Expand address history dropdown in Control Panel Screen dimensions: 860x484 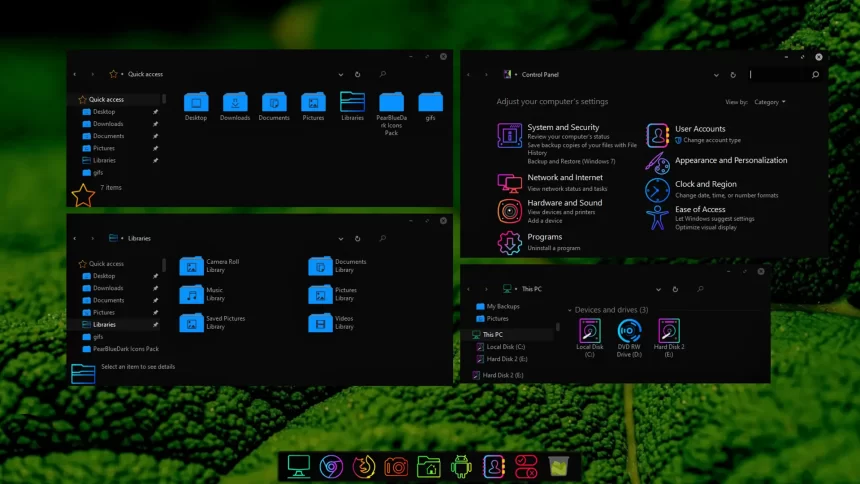point(716,75)
